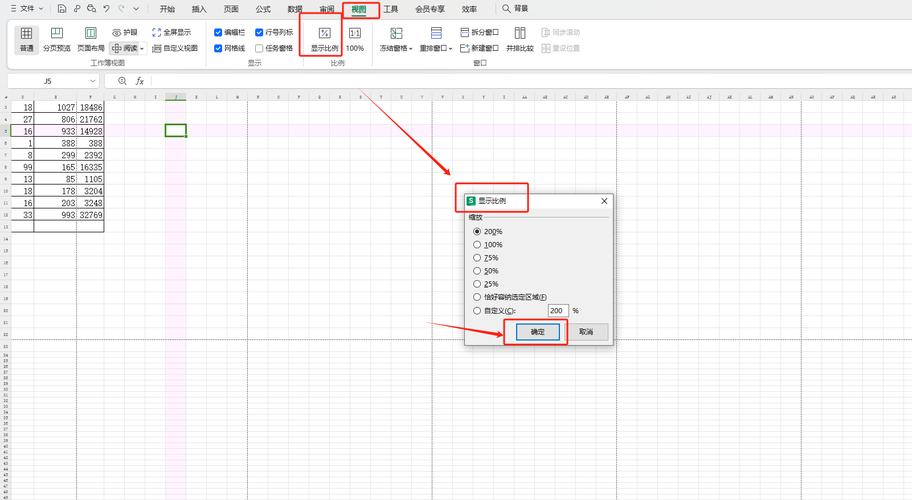
Task: Switch to 分页预览 page break preview
Action: (56, 40)
